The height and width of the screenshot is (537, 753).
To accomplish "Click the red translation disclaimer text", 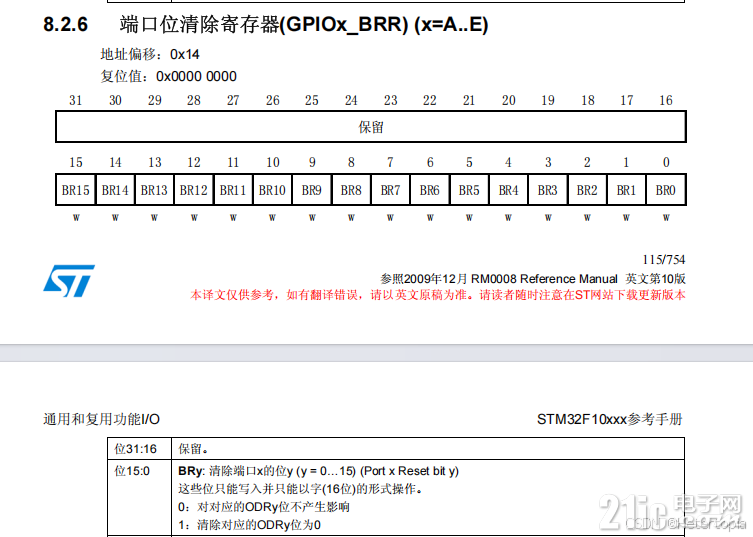I will 437,295.
